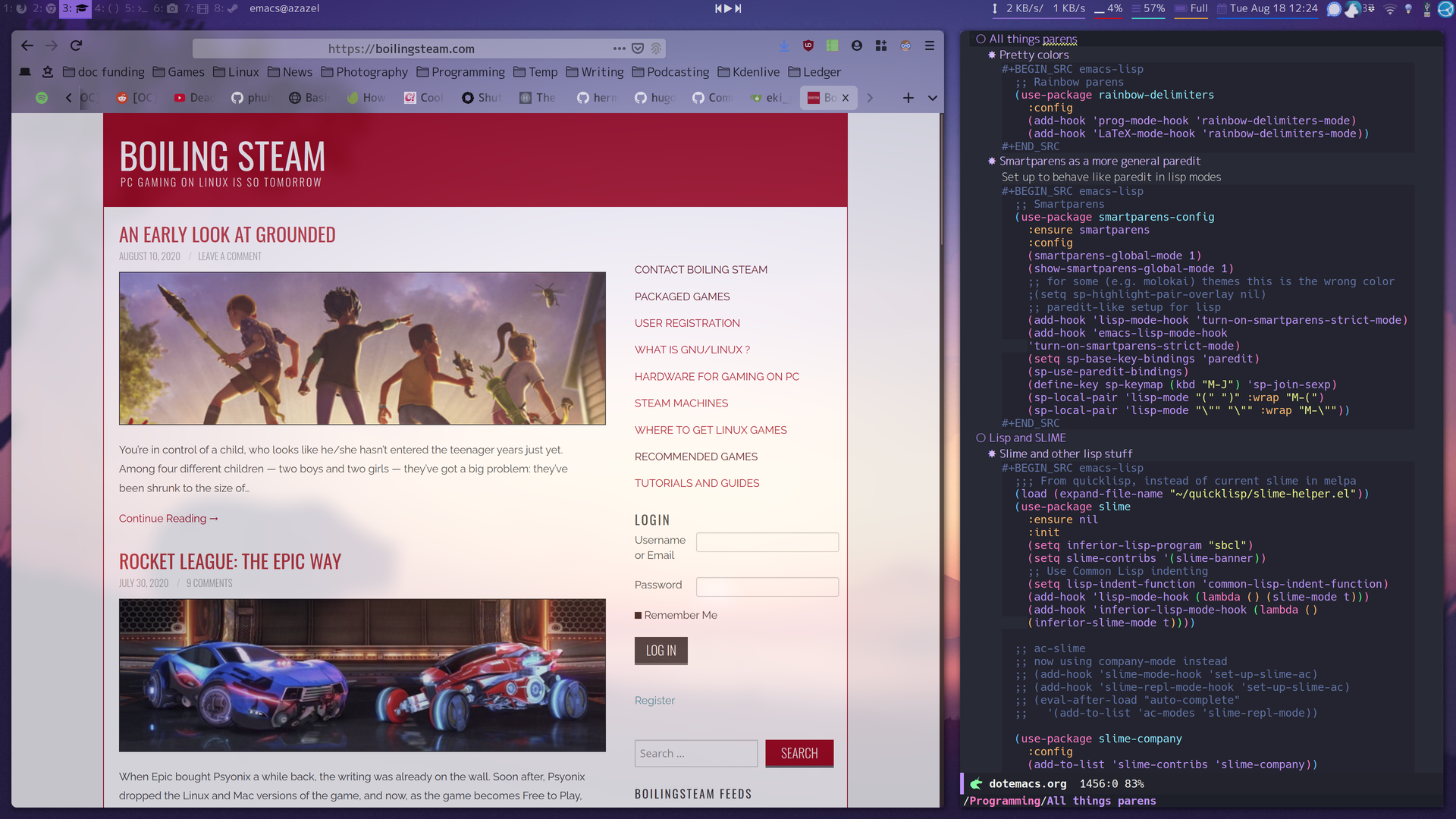The width and height of the screenshot is (1456, 819).
Task: Open the doc funding bookmarks folder
Action: click(x=103, y=72)
